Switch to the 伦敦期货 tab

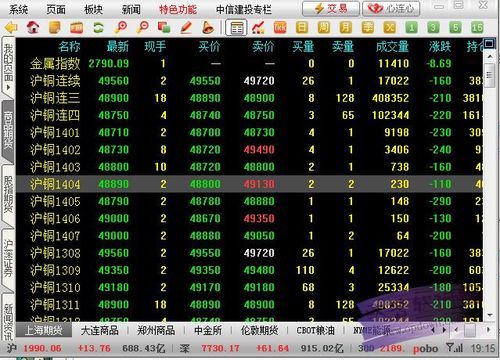[x=259, y=330]
